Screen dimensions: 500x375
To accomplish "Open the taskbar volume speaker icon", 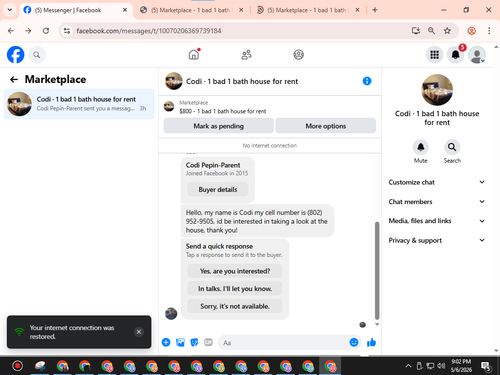I will (441, 366).
